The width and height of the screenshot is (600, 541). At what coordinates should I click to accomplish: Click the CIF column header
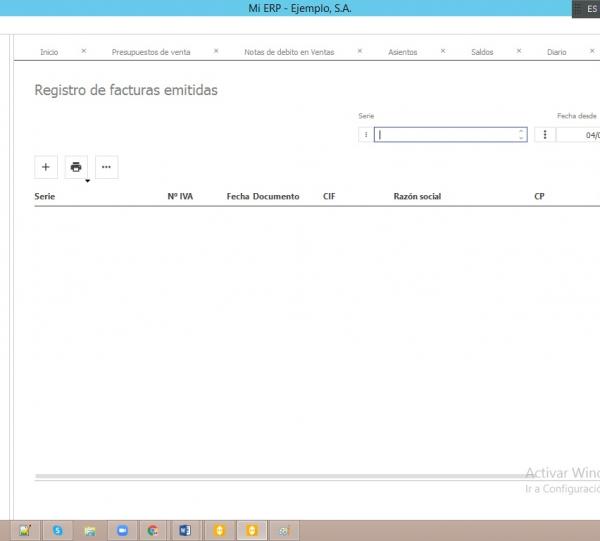[329, 196]
